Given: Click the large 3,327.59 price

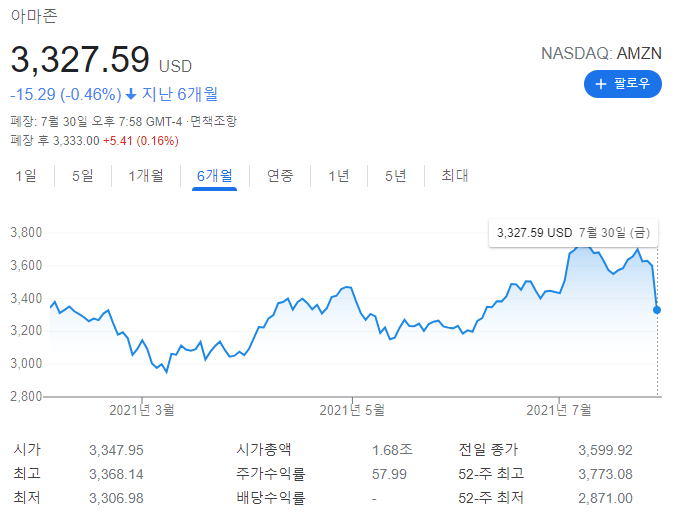Looking at the screenshot, I should (x=80, y=60).
